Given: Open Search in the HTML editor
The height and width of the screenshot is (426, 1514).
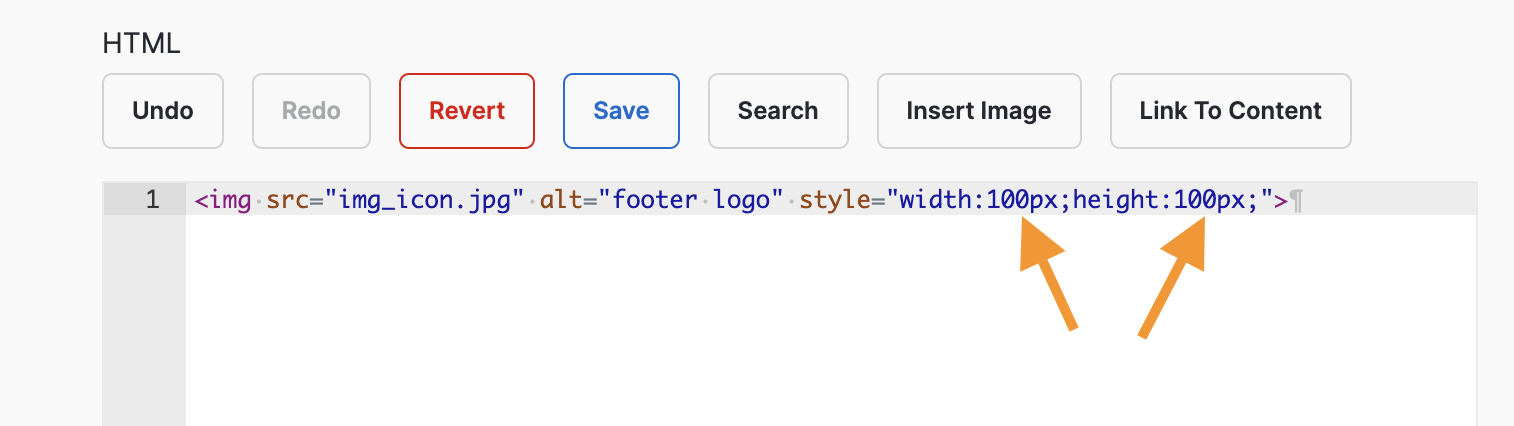Looking at the screenshot, I should tap(778, 111).
